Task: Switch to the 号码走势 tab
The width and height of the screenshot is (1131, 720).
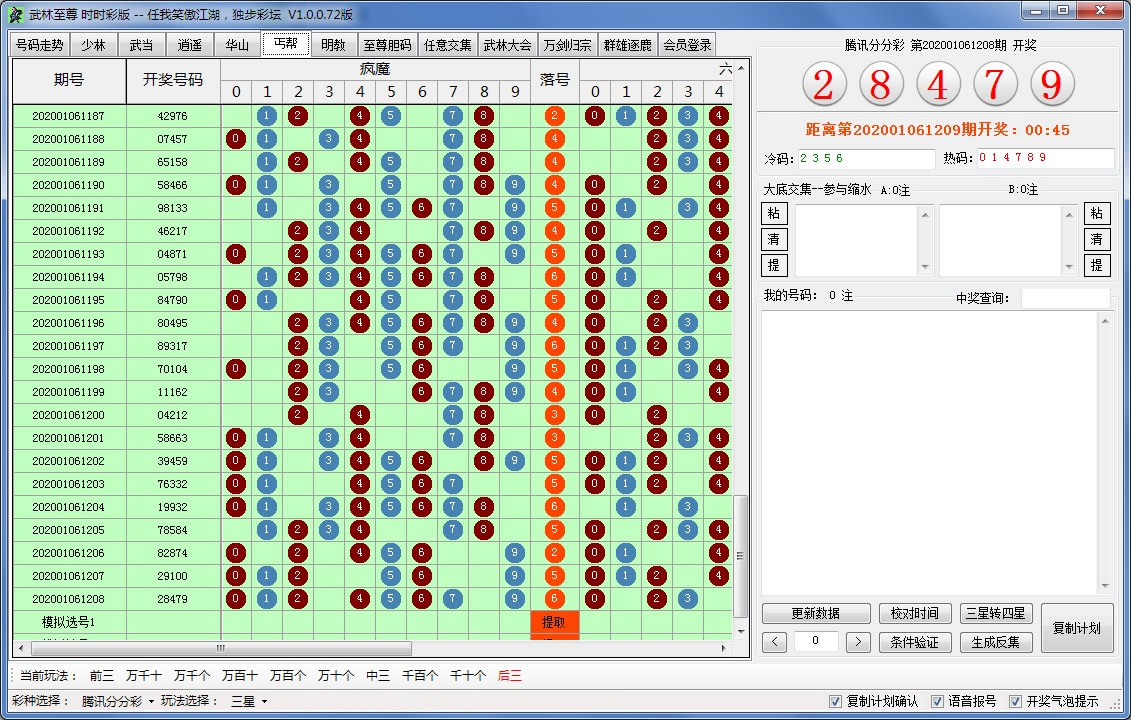Action: [40, 45]
